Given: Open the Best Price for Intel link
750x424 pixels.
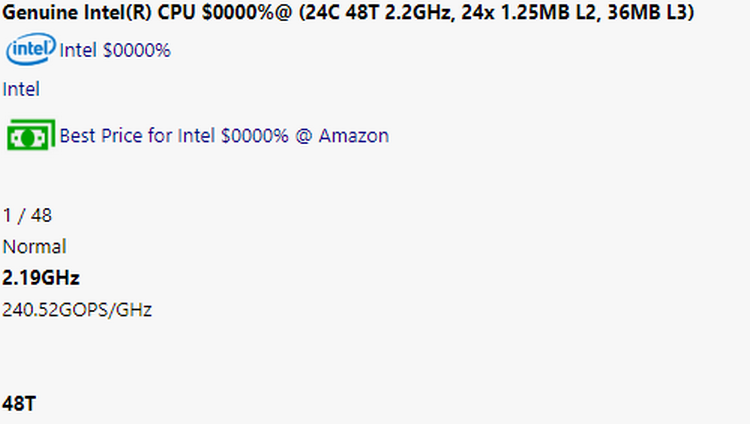Looking at the screenshot, I should pos(224,136).
